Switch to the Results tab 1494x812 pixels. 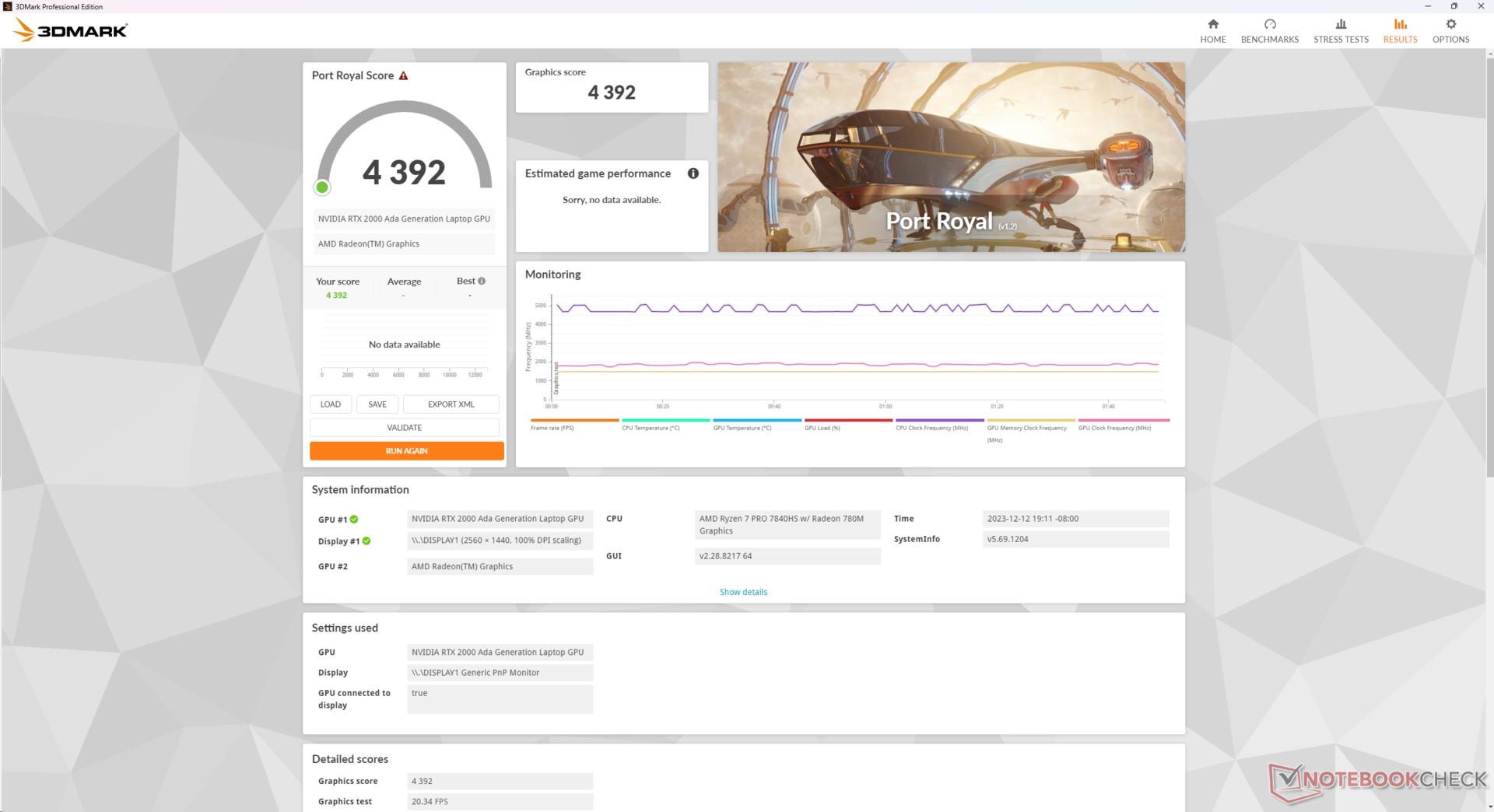click(x=1400, y=31)
